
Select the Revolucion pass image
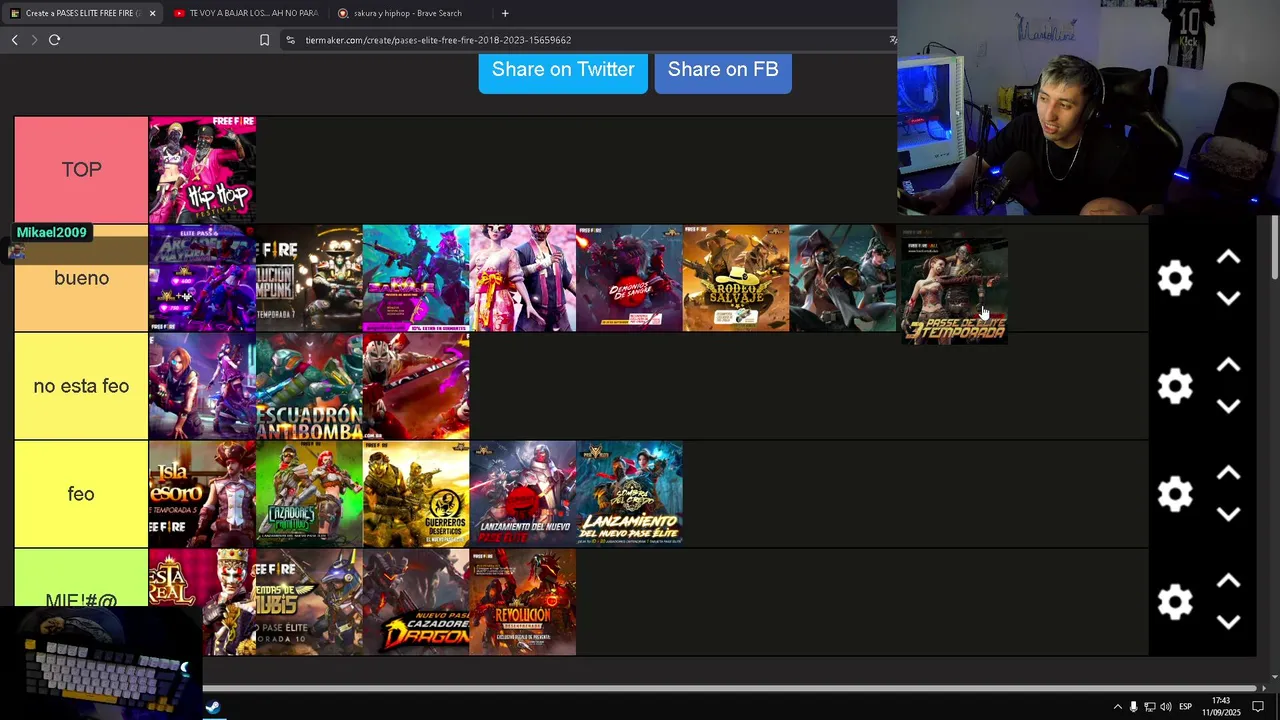pyautogui.click(x=523, y=602)
